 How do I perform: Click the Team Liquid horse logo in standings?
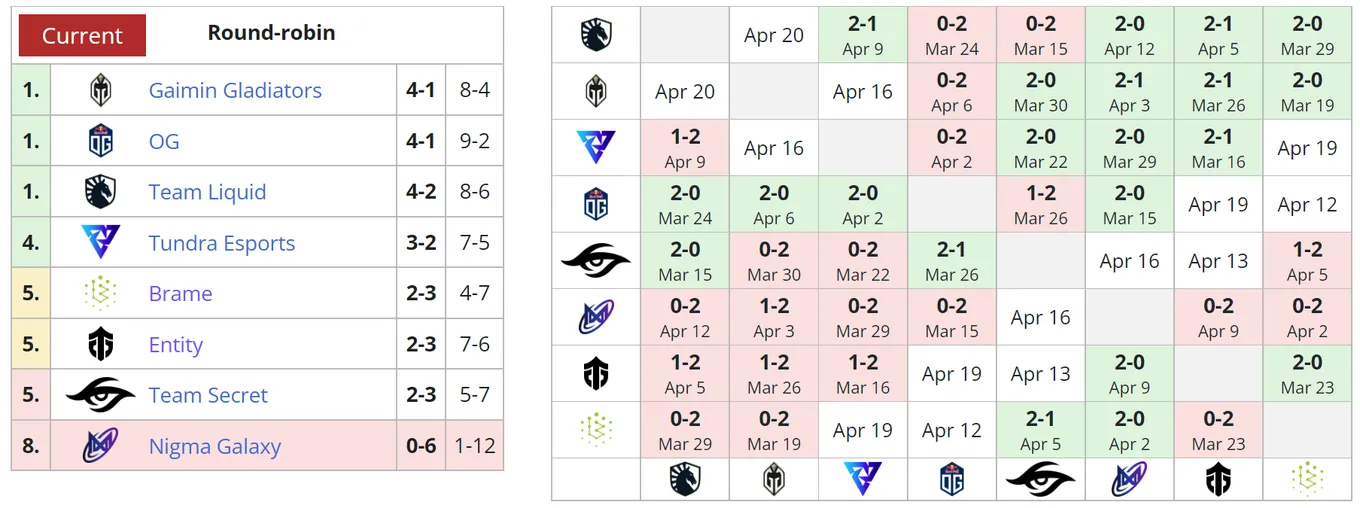pos(100,192)
